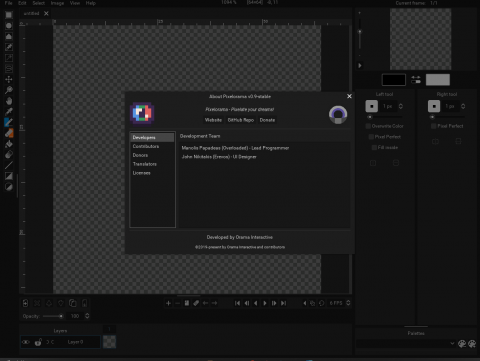Open the Palettes dropdown

click(x=406, y=343)
